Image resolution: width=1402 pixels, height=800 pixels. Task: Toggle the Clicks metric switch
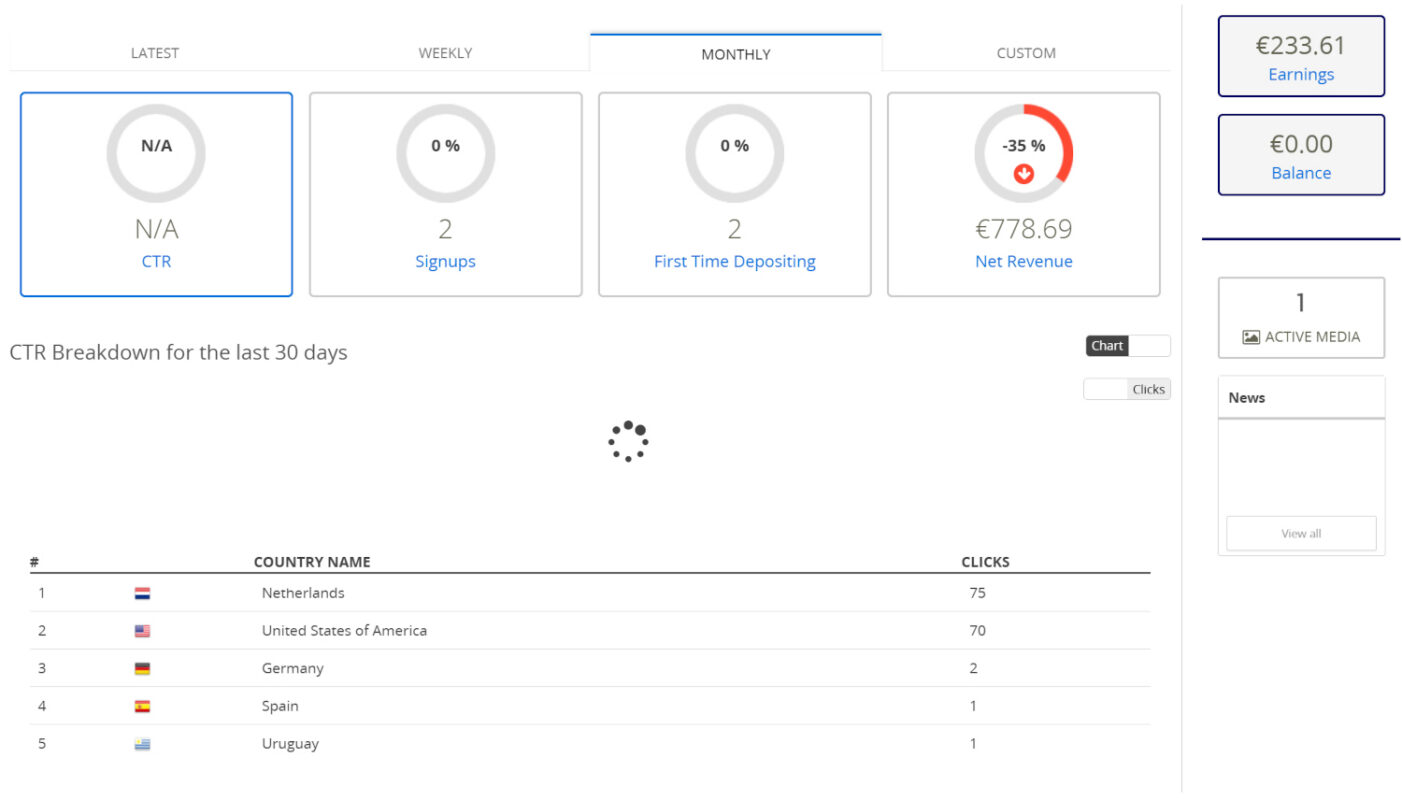1127,389
